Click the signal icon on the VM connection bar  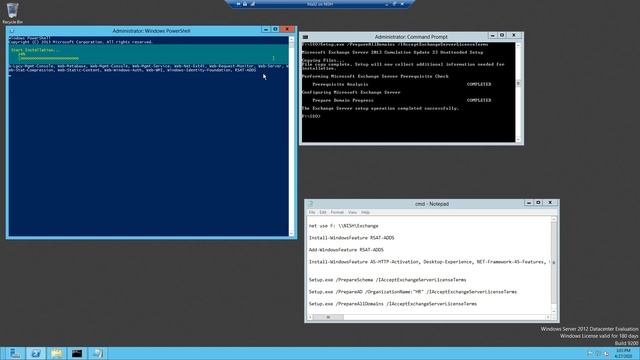coord(253,4)
